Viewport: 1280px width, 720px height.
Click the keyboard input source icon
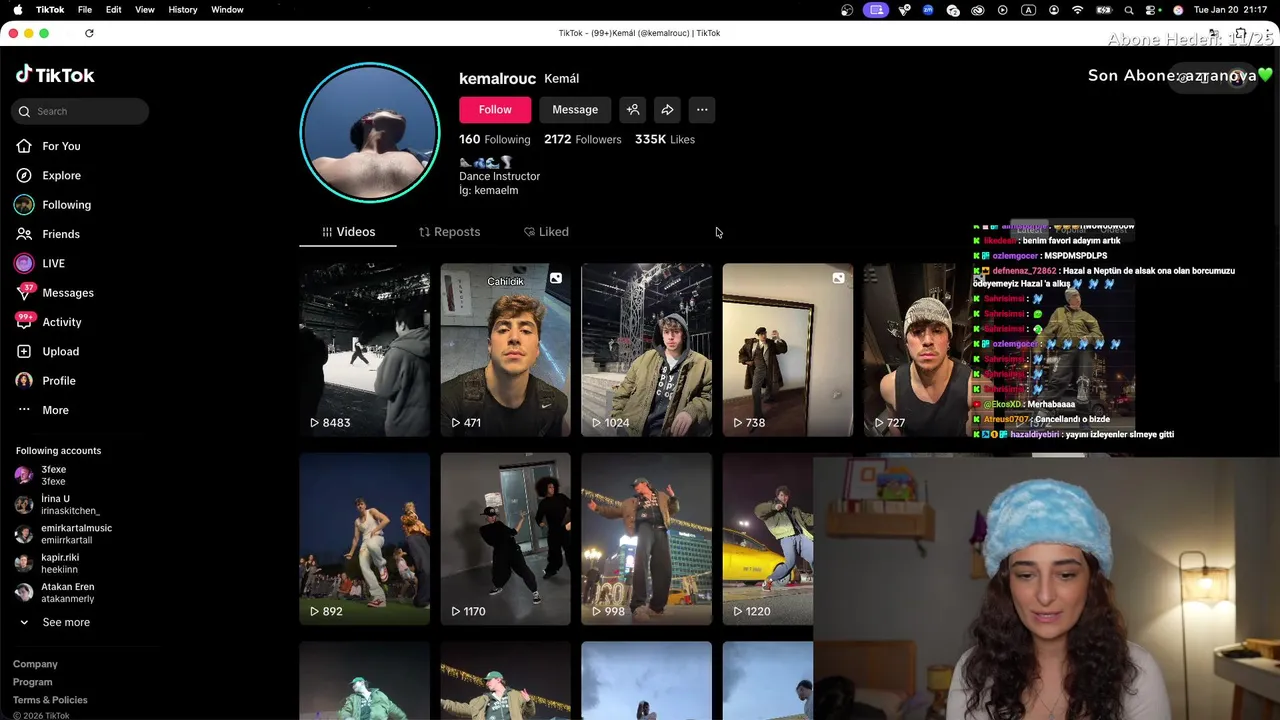[x=1028, y=10]
